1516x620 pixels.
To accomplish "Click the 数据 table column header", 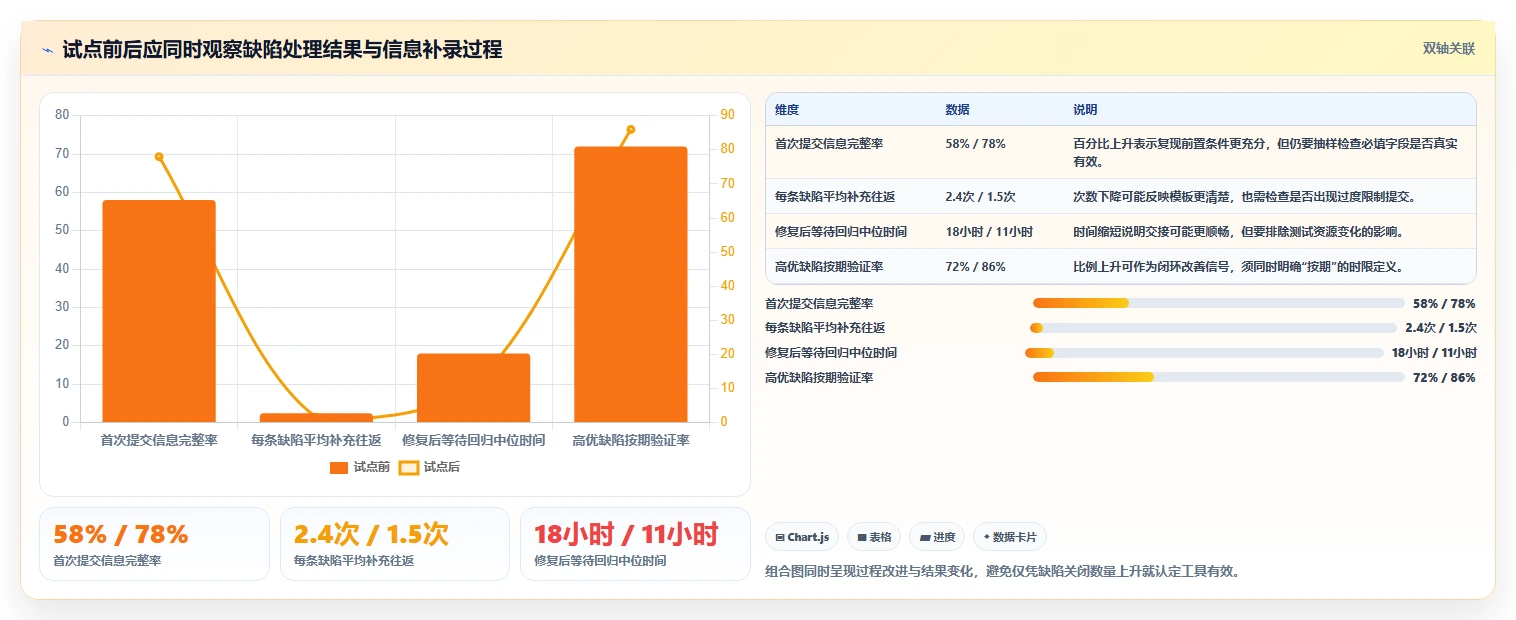I will click(x=957, y=109).
